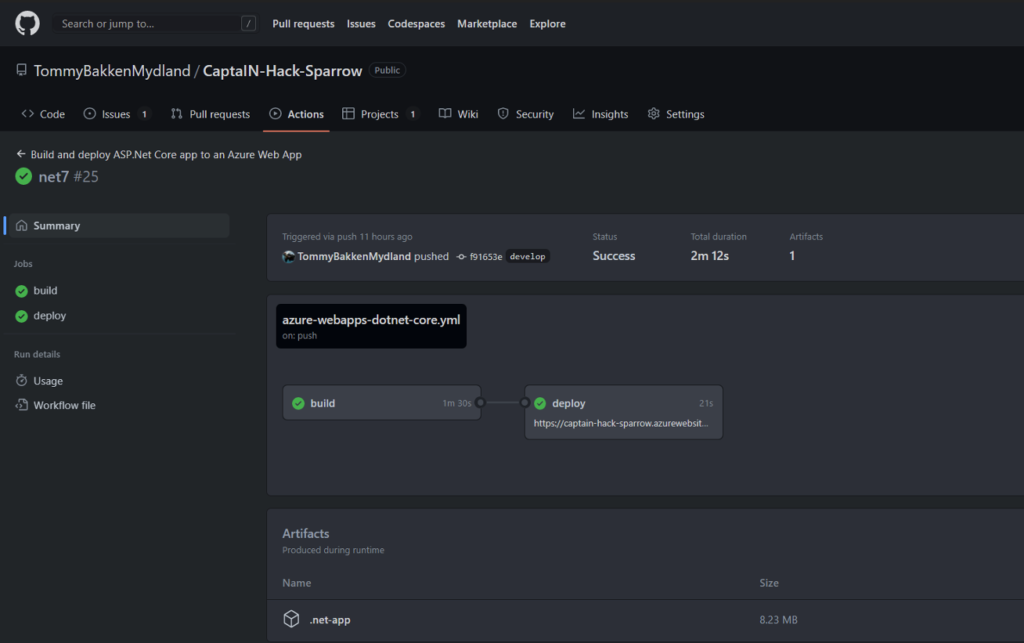Click the Issues tab circle-dot icon
Screen dimensions: 1024x643
(x=89, y=114)
